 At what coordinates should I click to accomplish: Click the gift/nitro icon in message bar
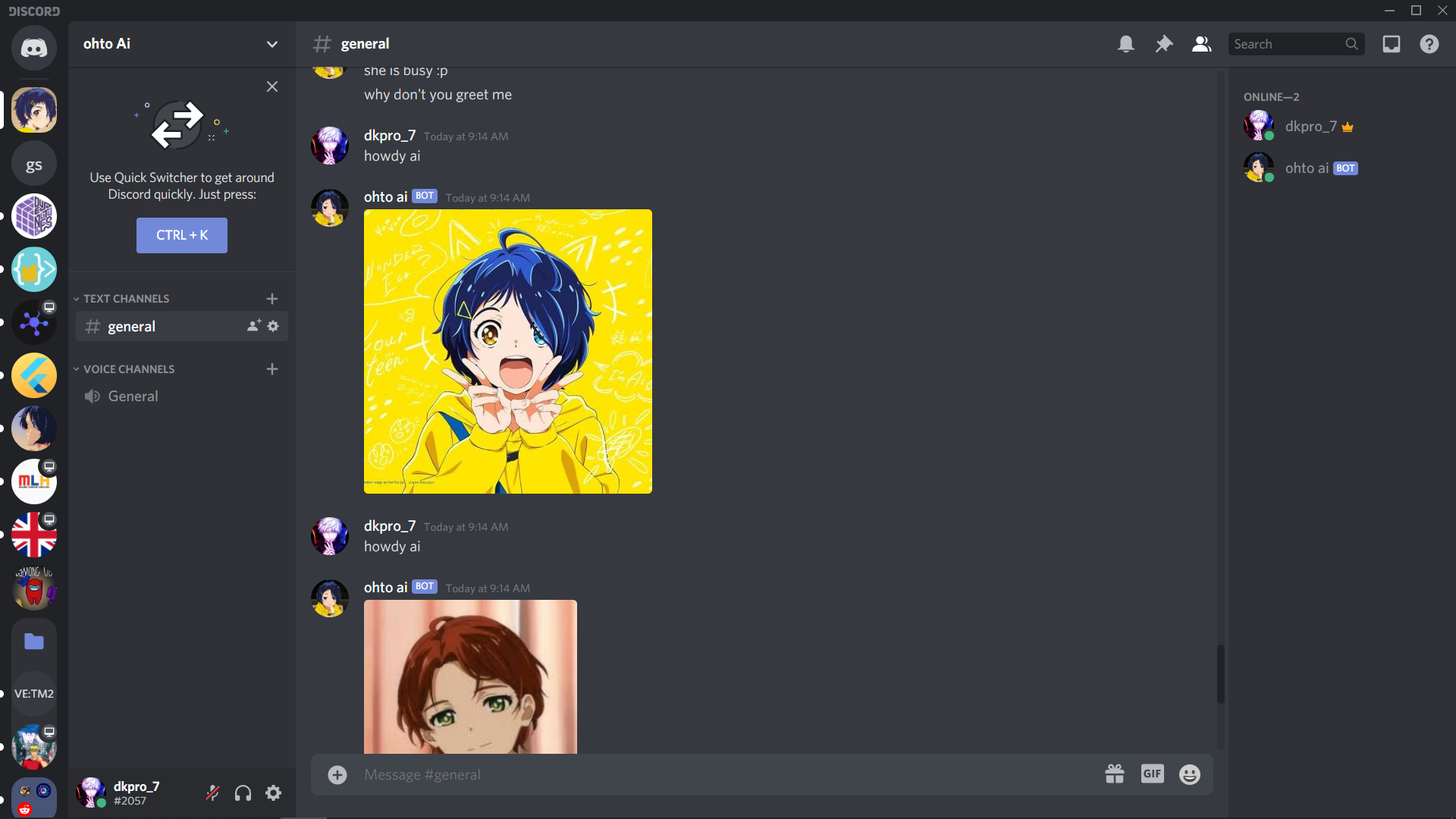1114,774
